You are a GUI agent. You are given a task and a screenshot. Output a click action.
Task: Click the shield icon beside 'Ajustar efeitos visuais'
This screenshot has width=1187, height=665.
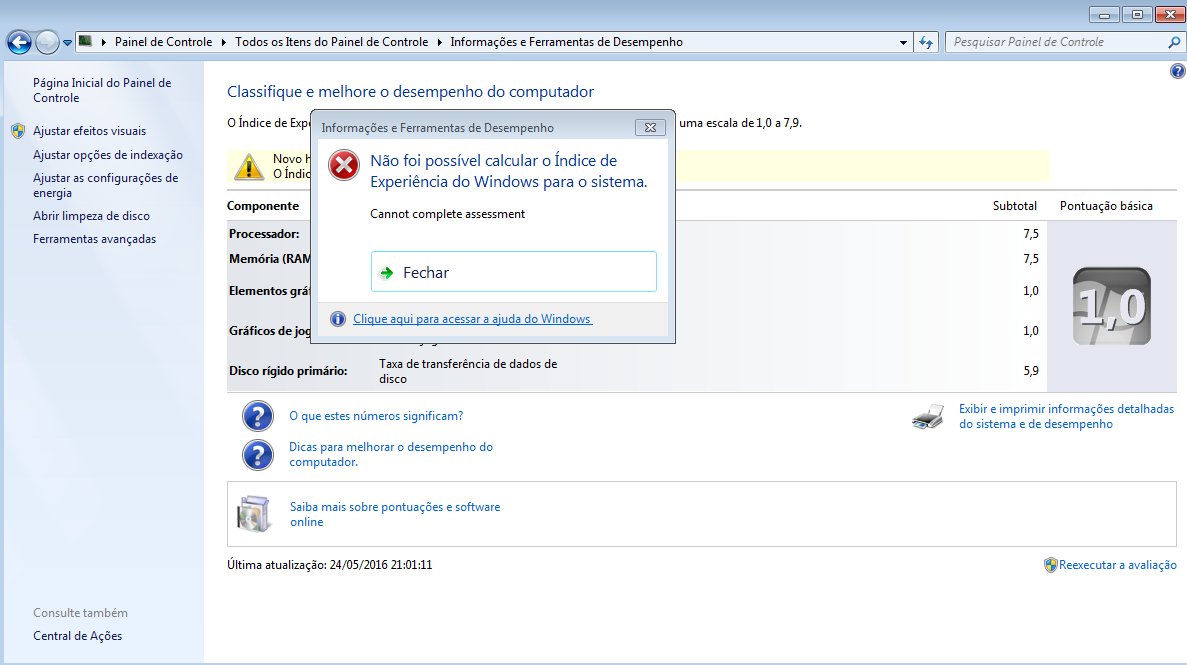[18, 131]
